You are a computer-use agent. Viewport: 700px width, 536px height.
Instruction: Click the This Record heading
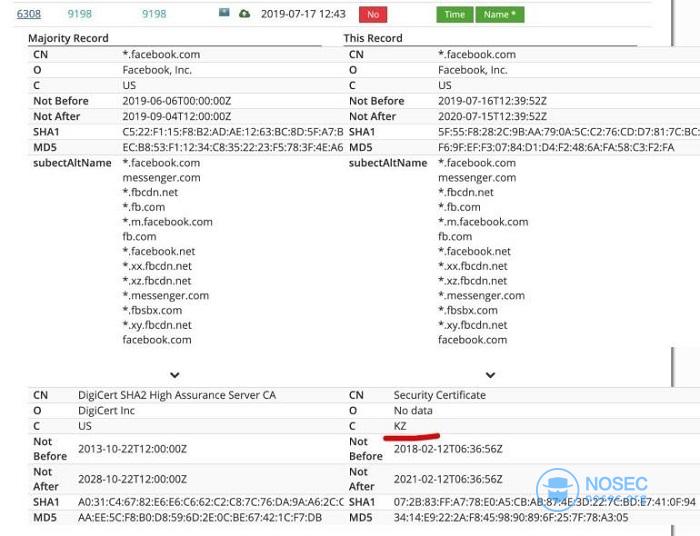coord(373,38)
